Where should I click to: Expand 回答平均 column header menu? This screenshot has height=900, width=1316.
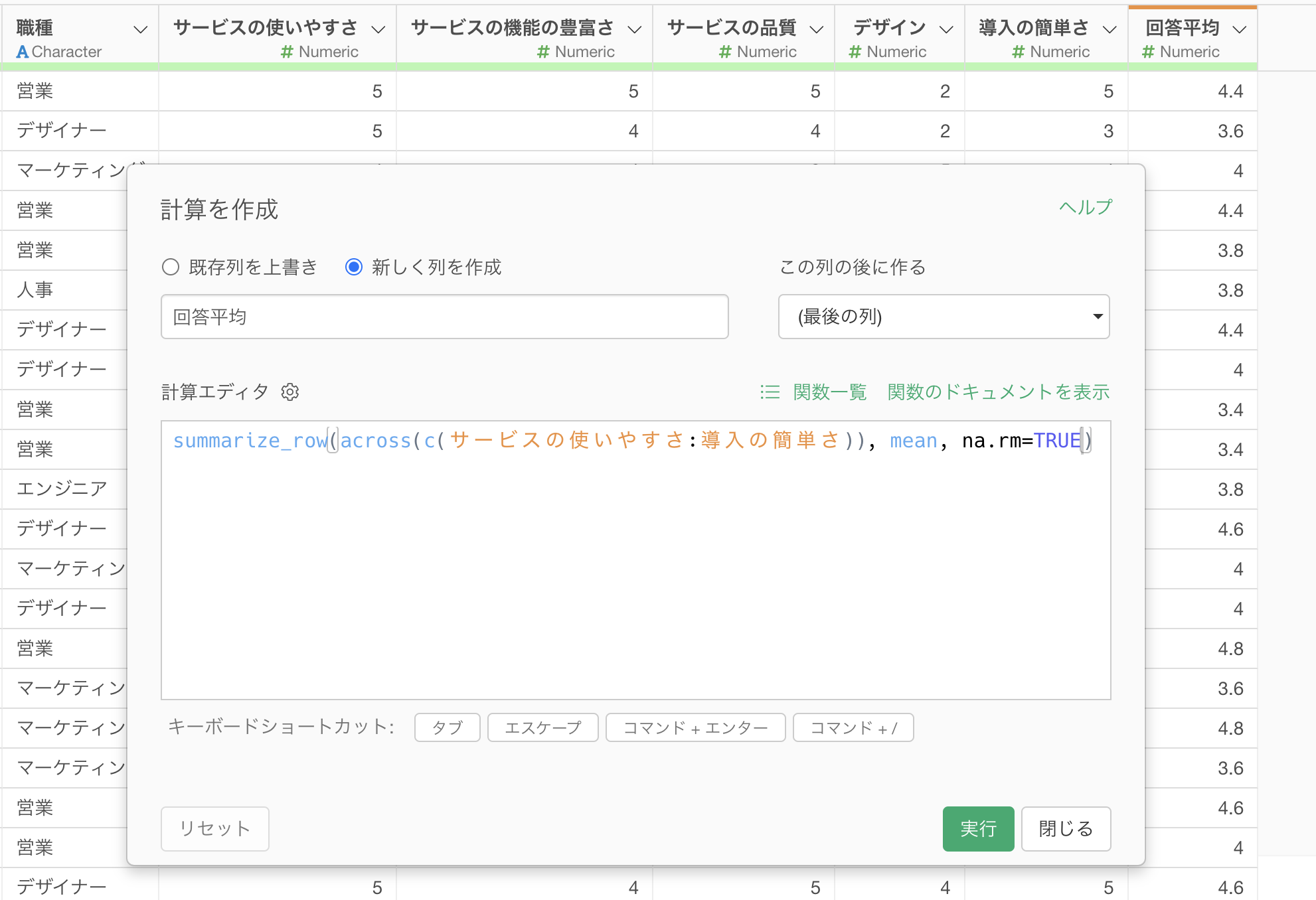pos(1239,29)
